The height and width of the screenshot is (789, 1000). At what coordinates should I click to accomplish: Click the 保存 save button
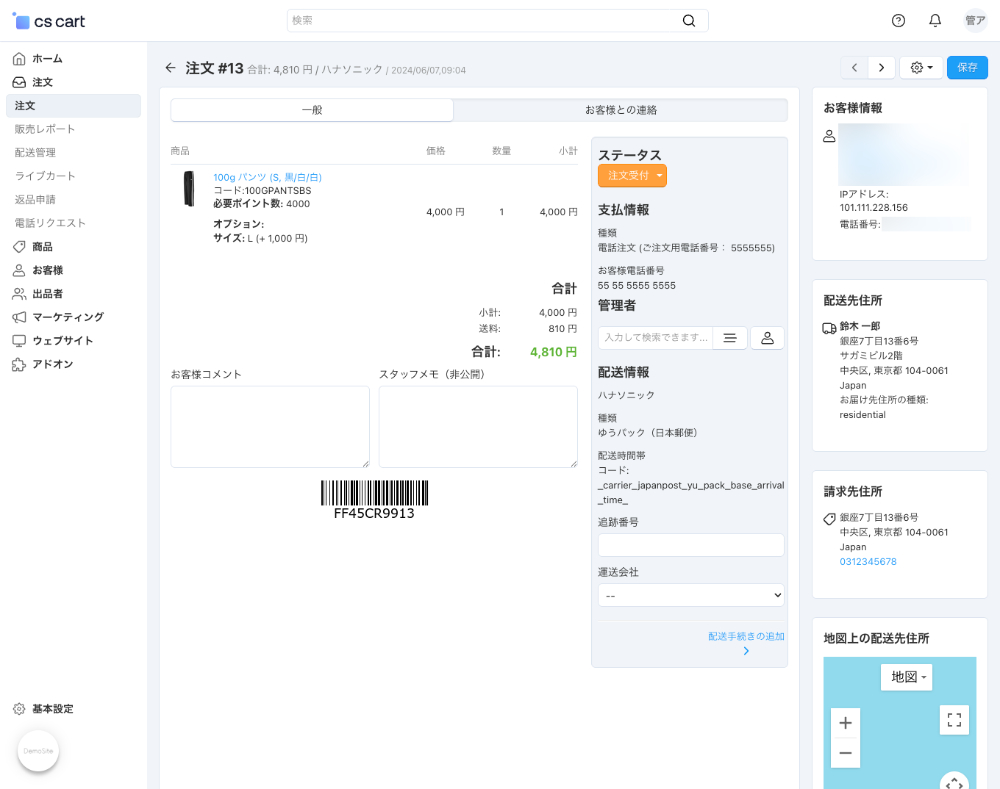(x=965, y=67)
